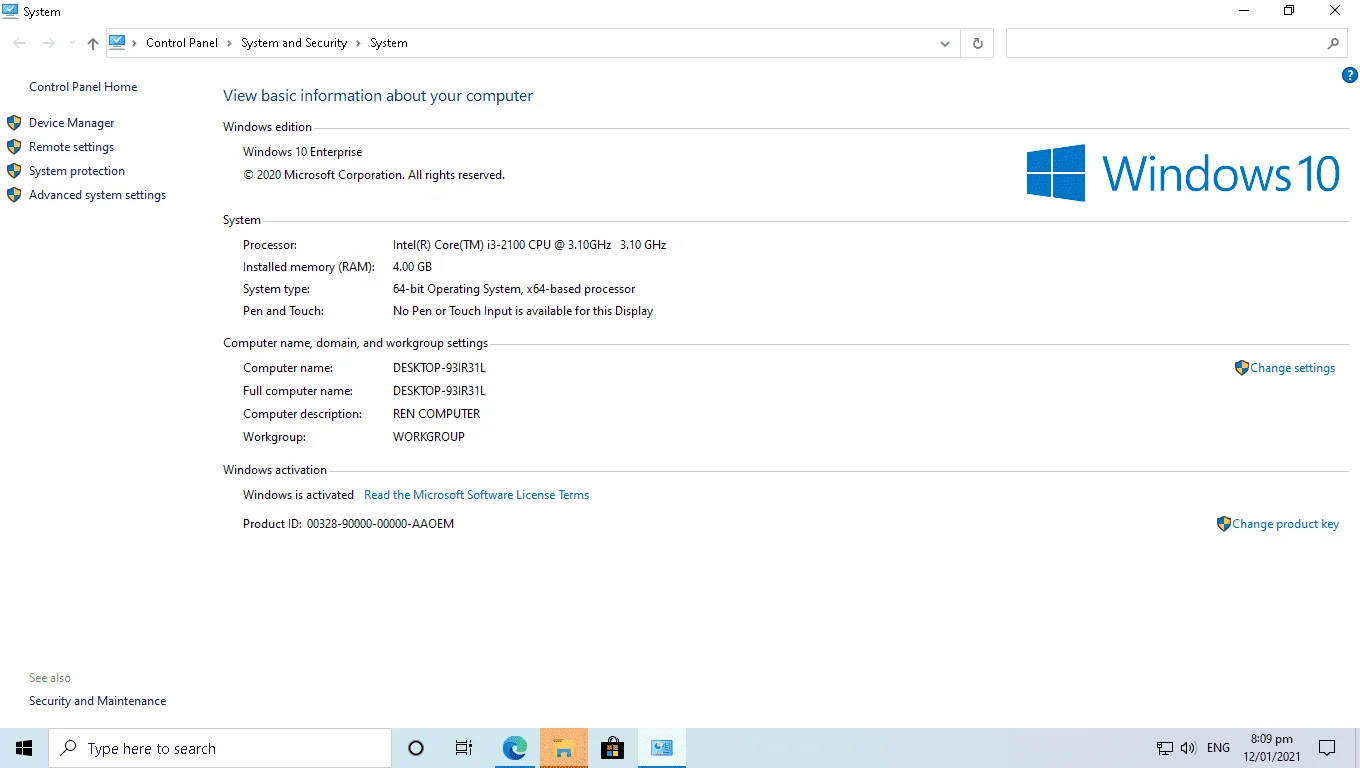
Task: Click the 'Windows is activated' text
Action: point(298,495)
